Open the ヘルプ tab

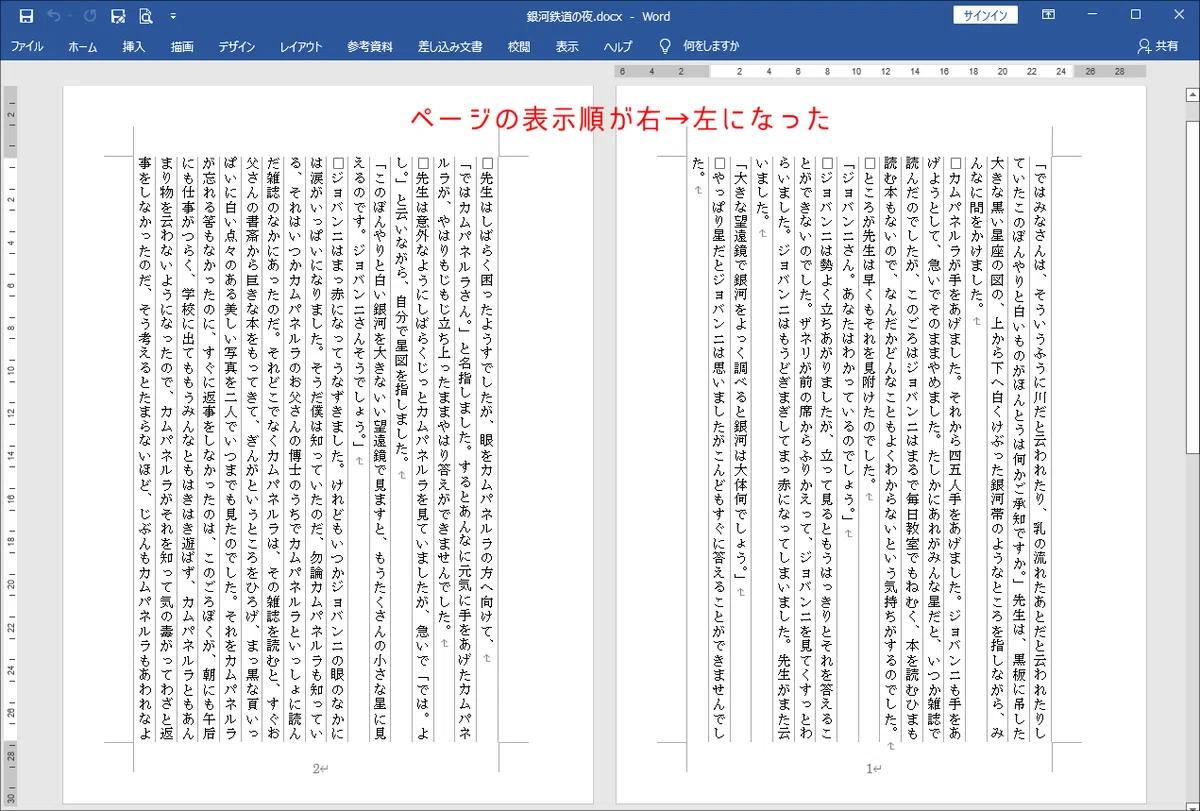(x=618, y=47)
